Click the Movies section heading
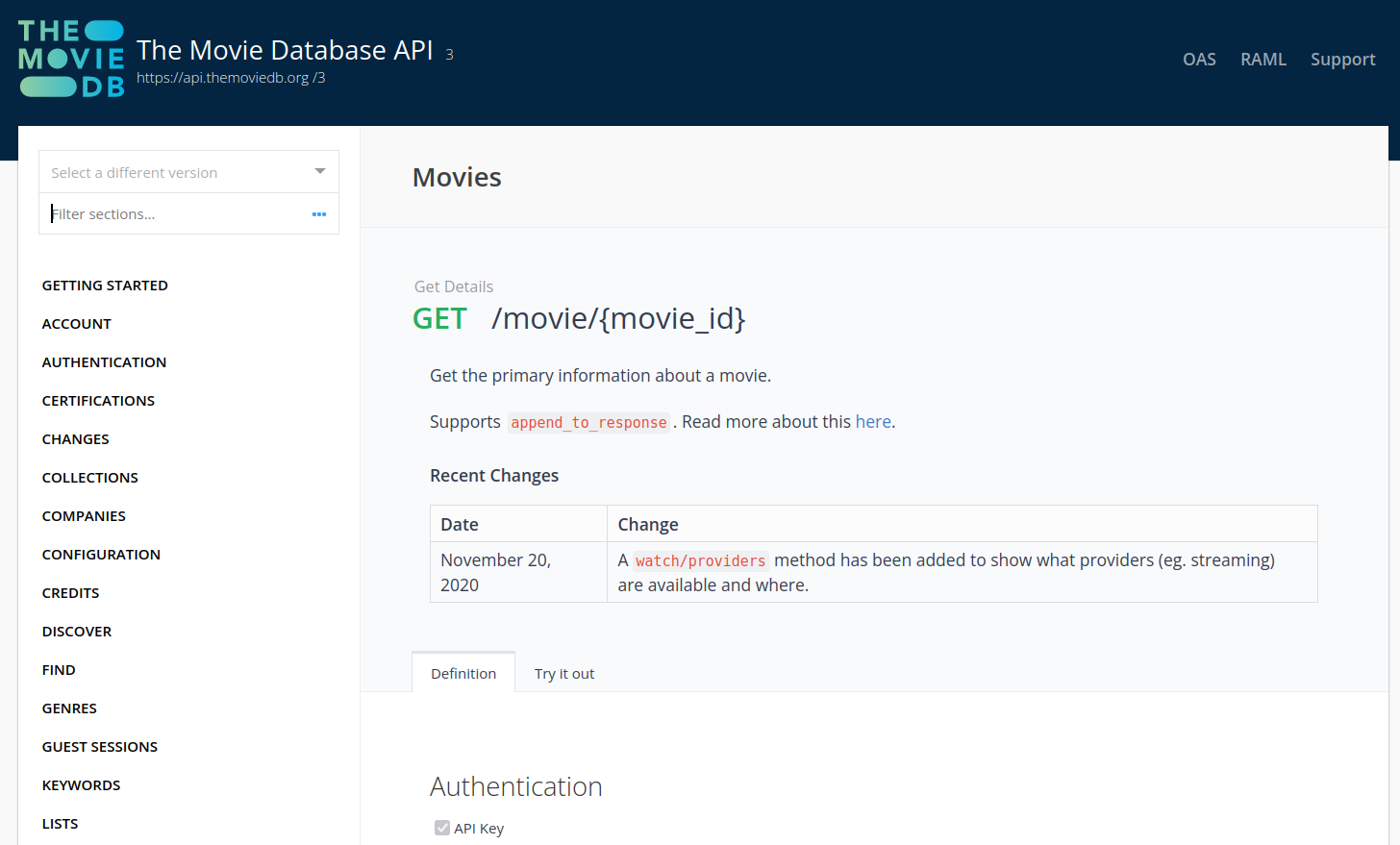The image size is (1400, 845). click(x=457, y=177)
